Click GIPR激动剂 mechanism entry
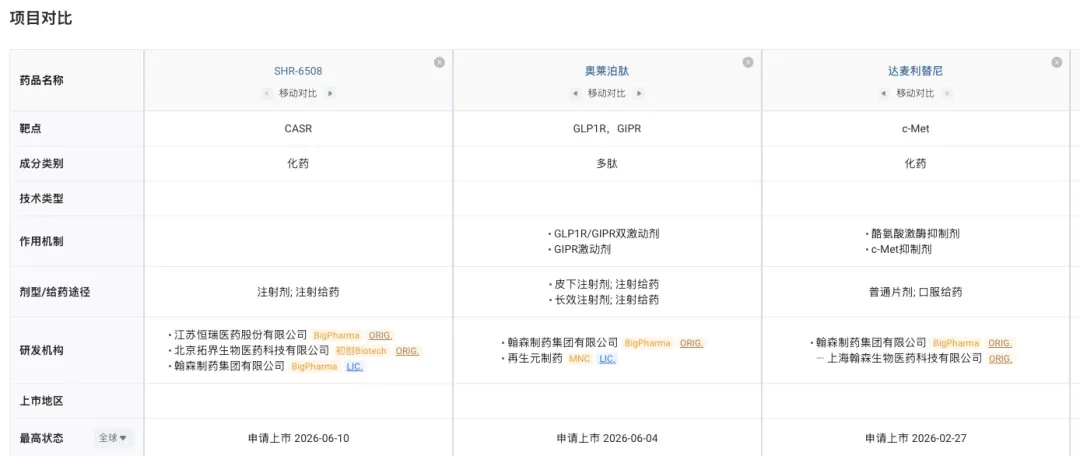The width and height of the screenshot is (1080, 456). coord(583,249)
